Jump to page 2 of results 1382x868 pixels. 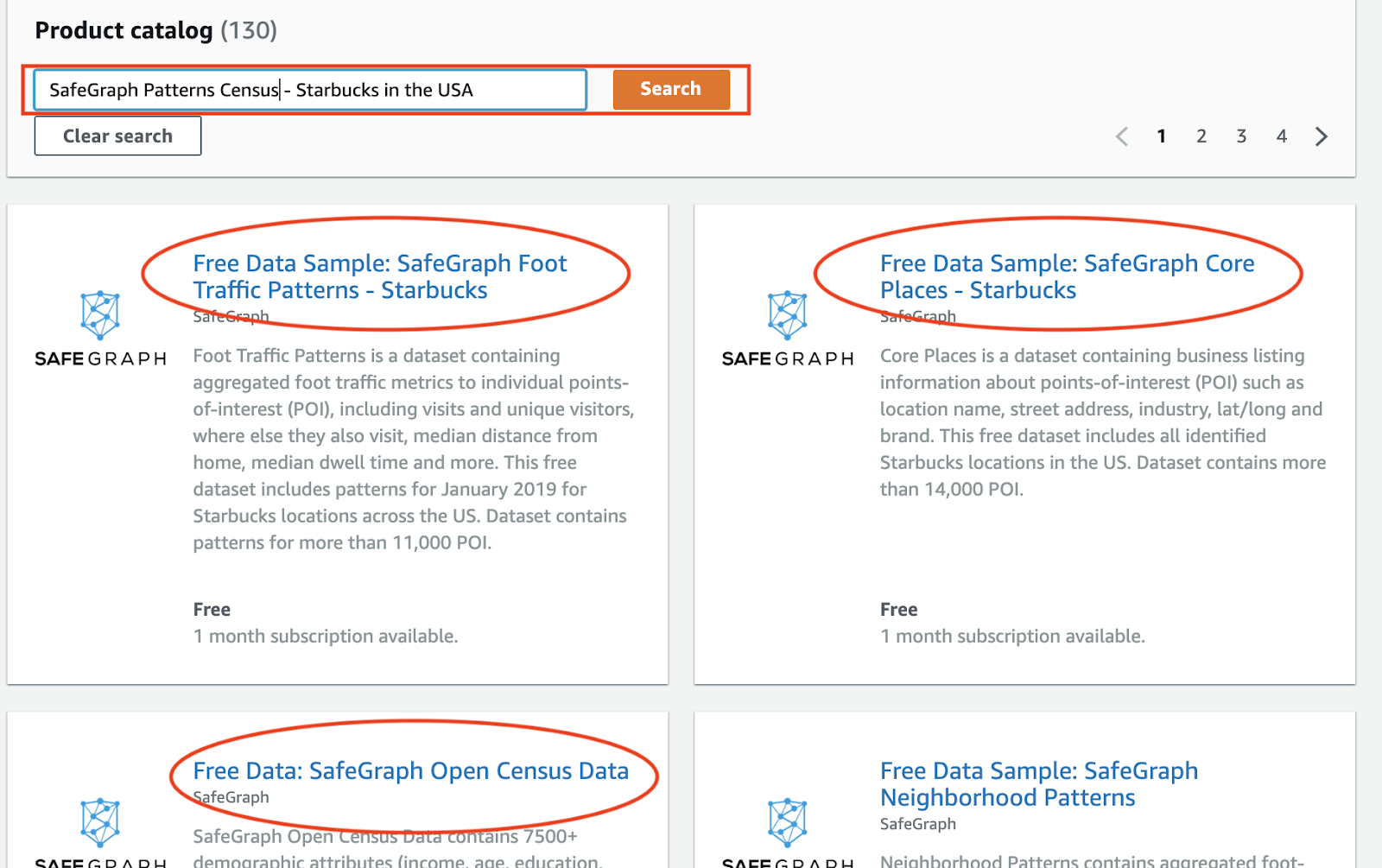1201,136
